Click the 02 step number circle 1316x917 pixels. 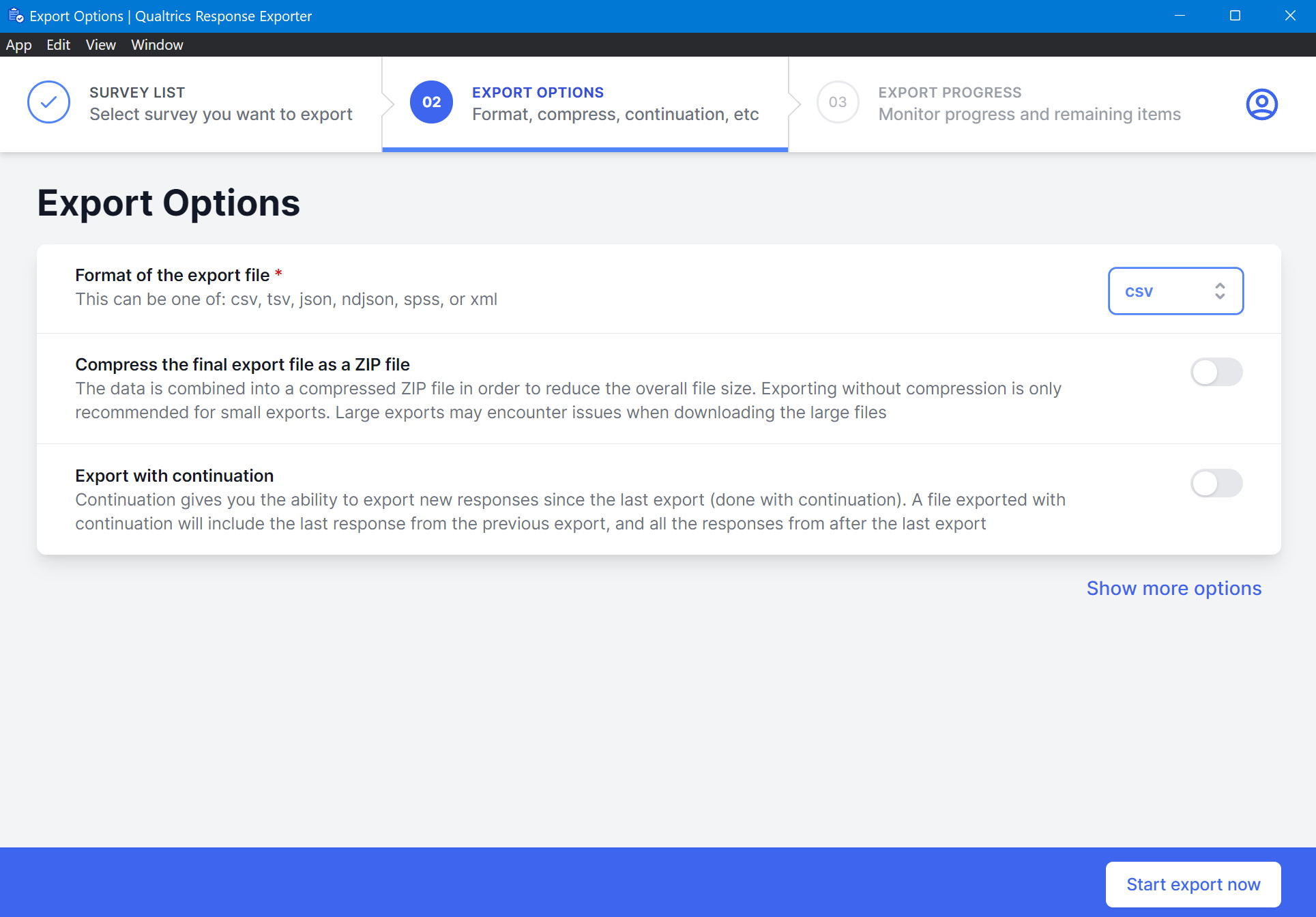point(431,102)
